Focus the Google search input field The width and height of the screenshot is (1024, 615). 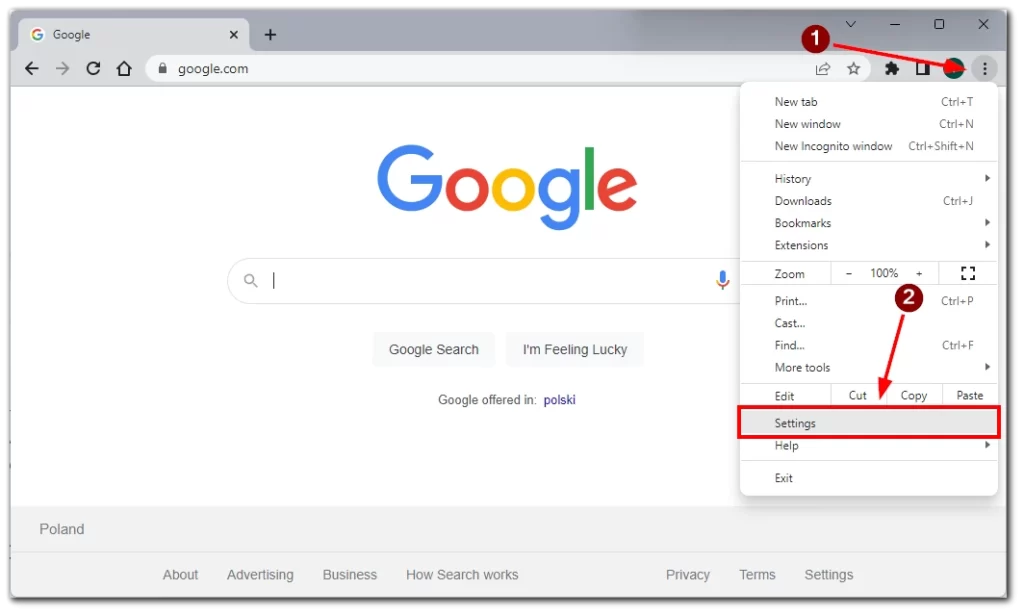coord(483,281)
